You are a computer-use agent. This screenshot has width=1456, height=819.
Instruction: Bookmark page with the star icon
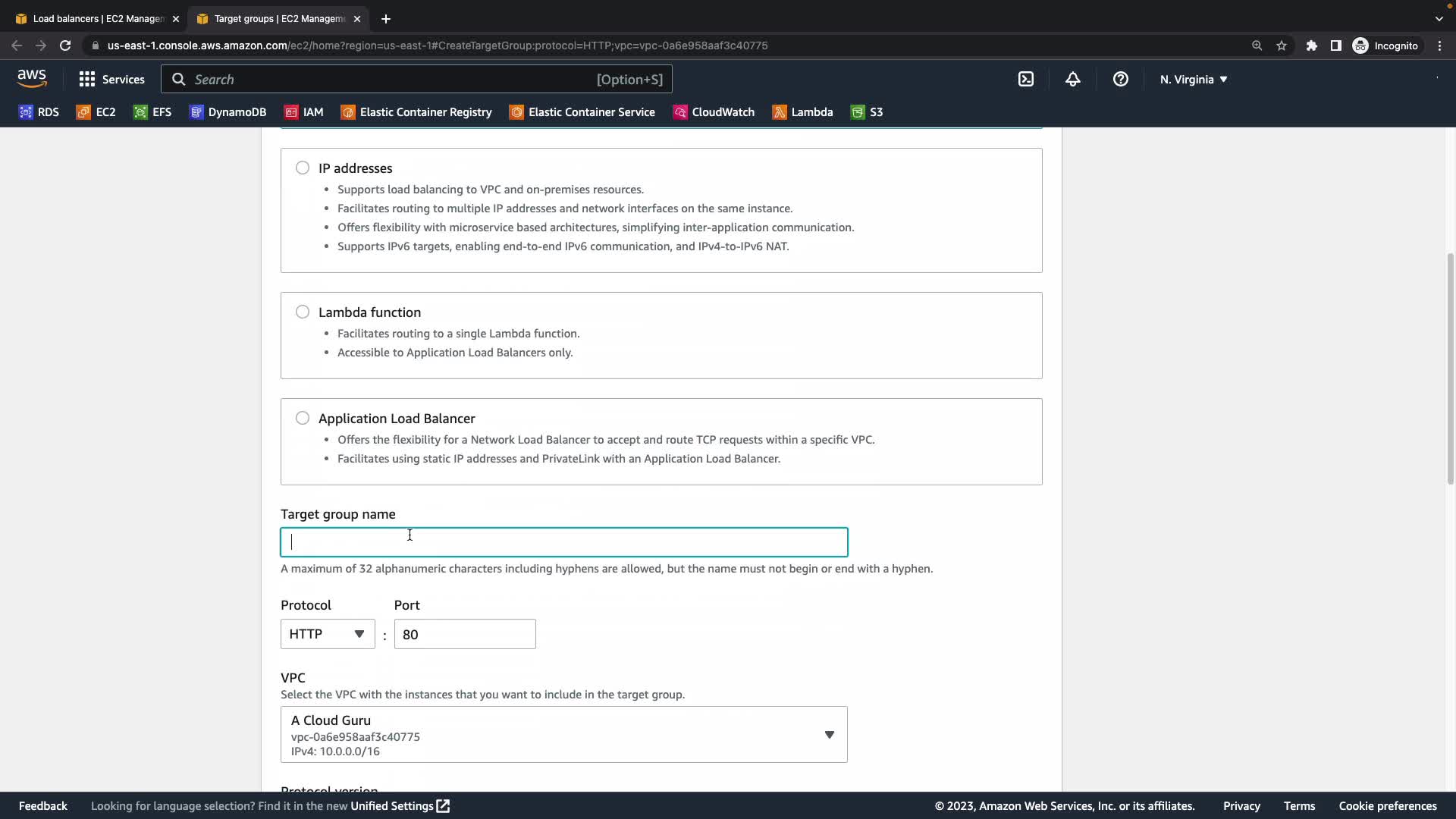1281,45
